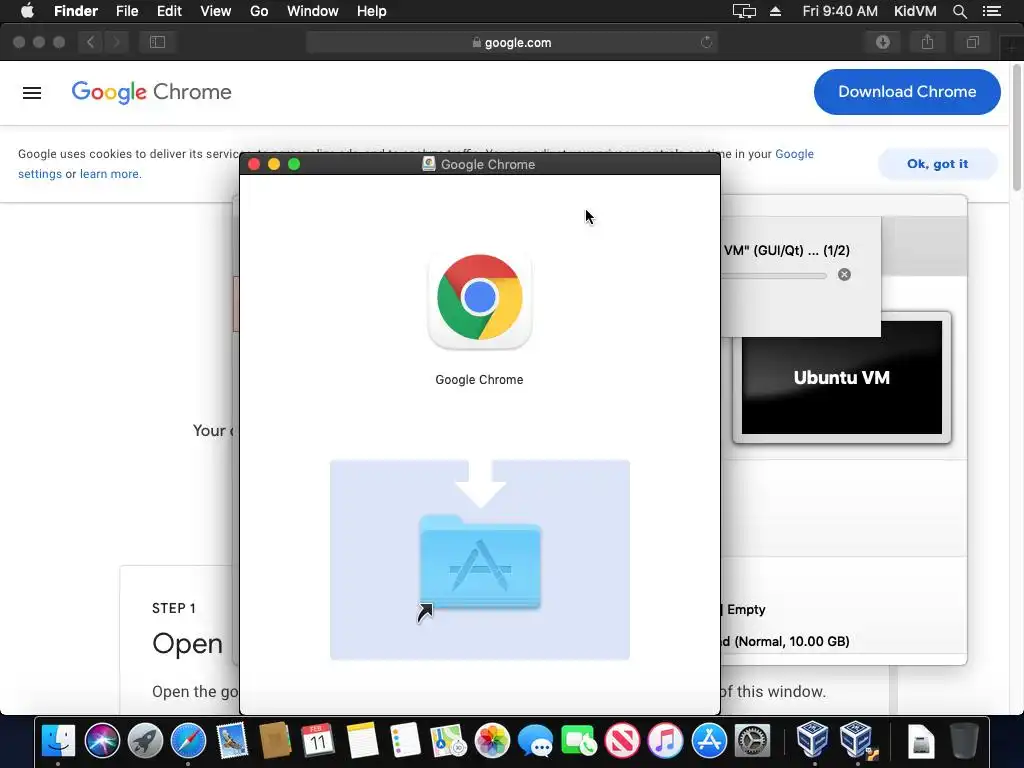Click Safari back arrow

tap(91, 42)
